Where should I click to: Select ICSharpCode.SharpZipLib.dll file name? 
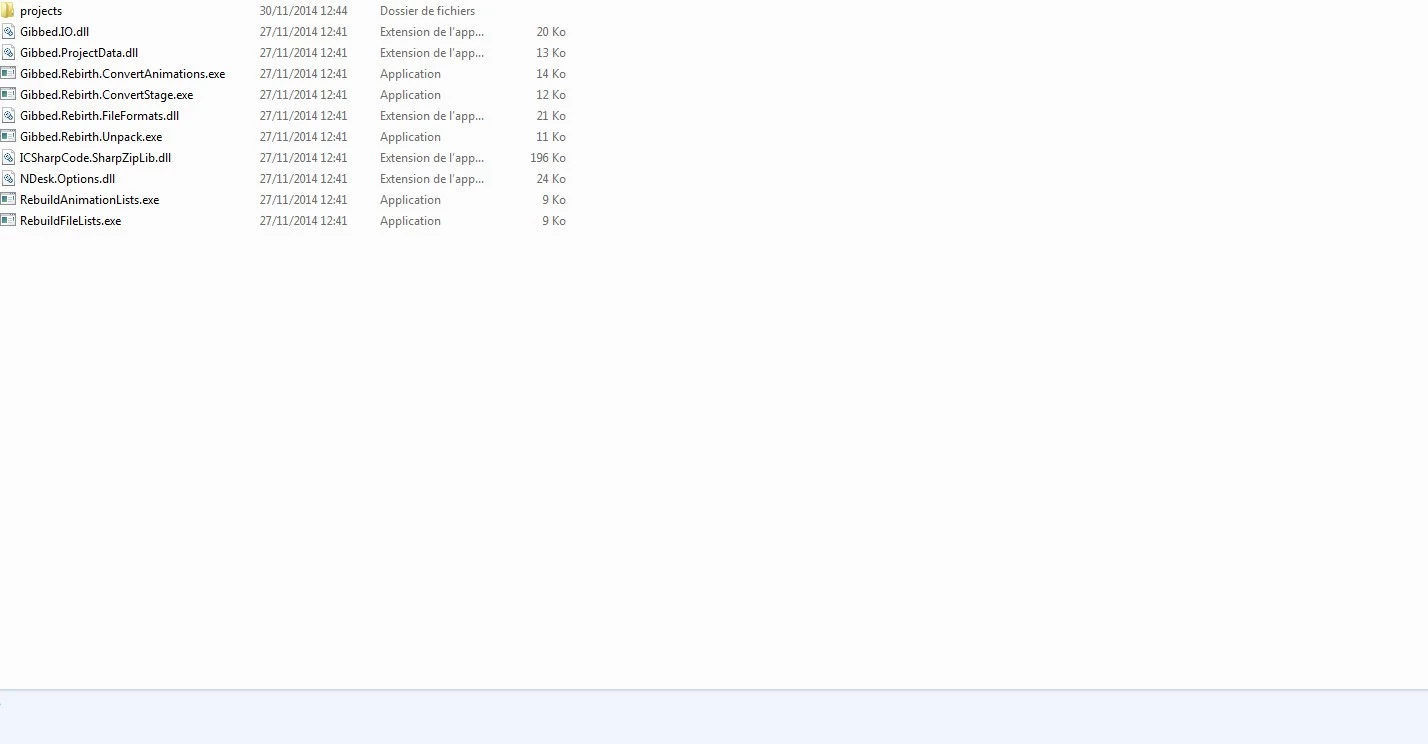95,158
